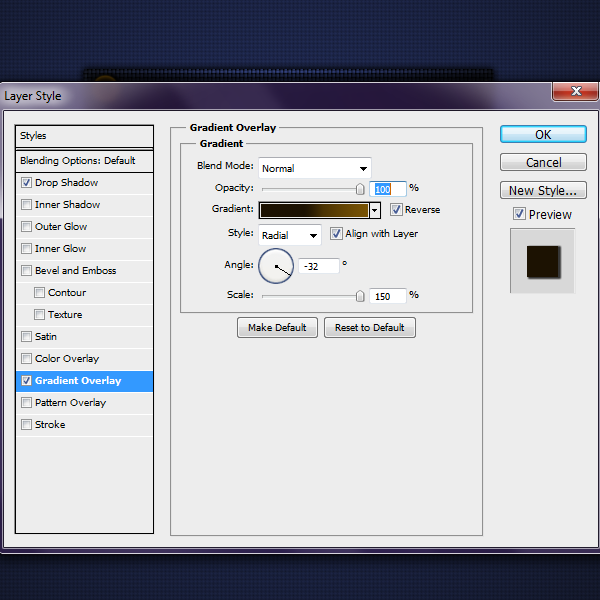Click the Angle dial control

[276, 266]
